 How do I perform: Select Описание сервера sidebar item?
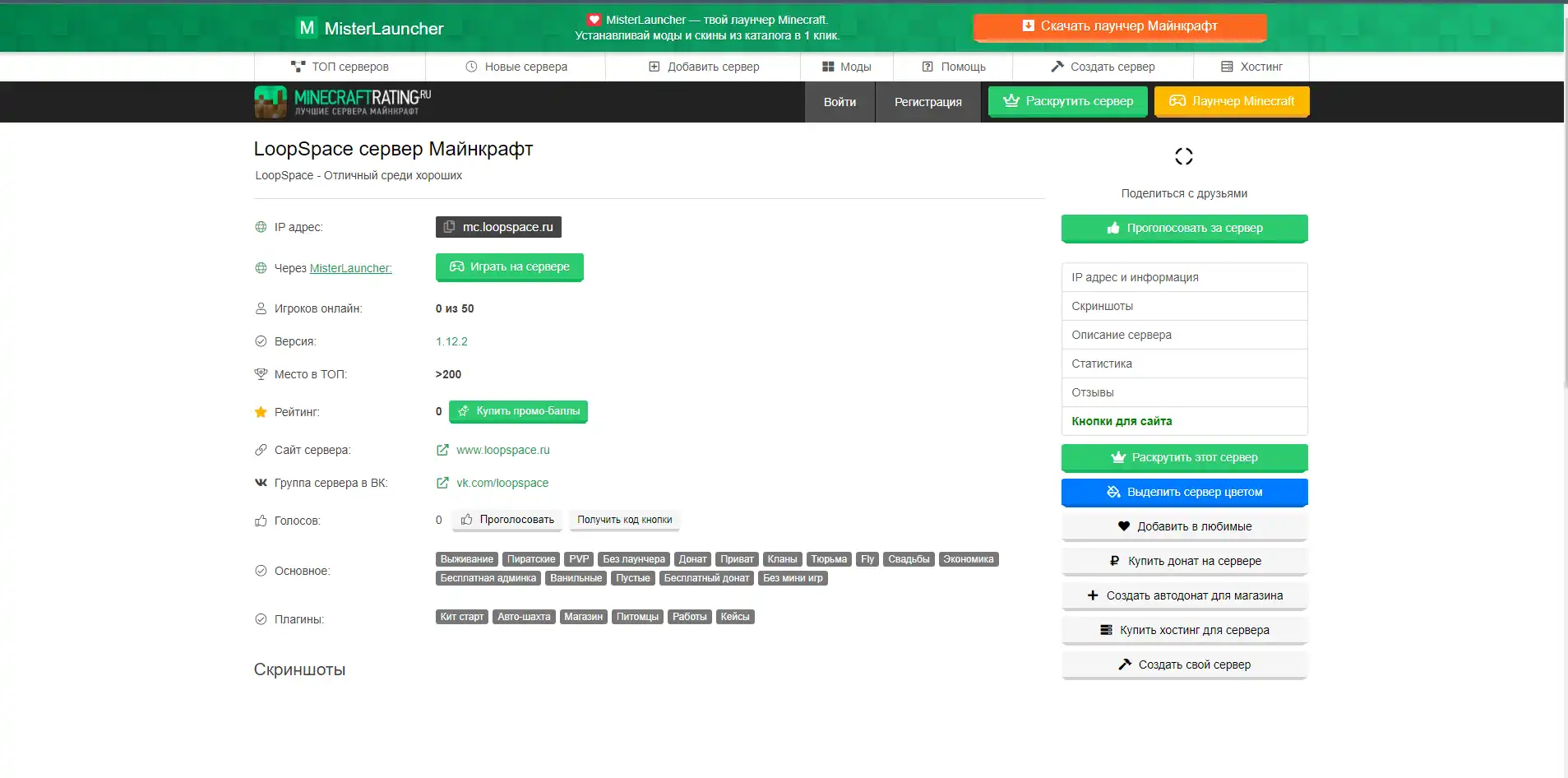pos(1184,335)
